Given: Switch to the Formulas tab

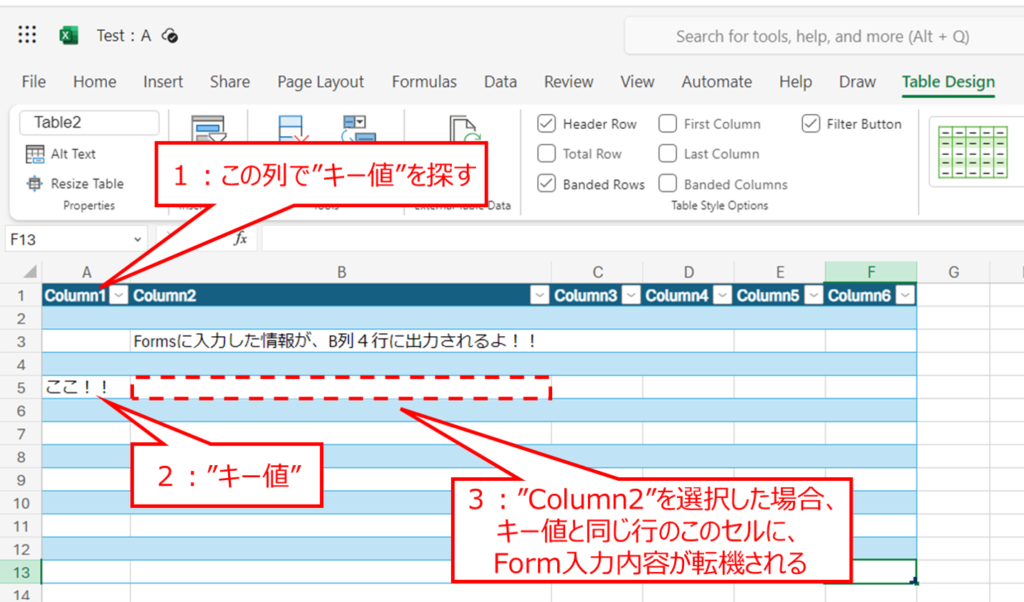Looking at the screenshot, I should [x=424, y=82].
